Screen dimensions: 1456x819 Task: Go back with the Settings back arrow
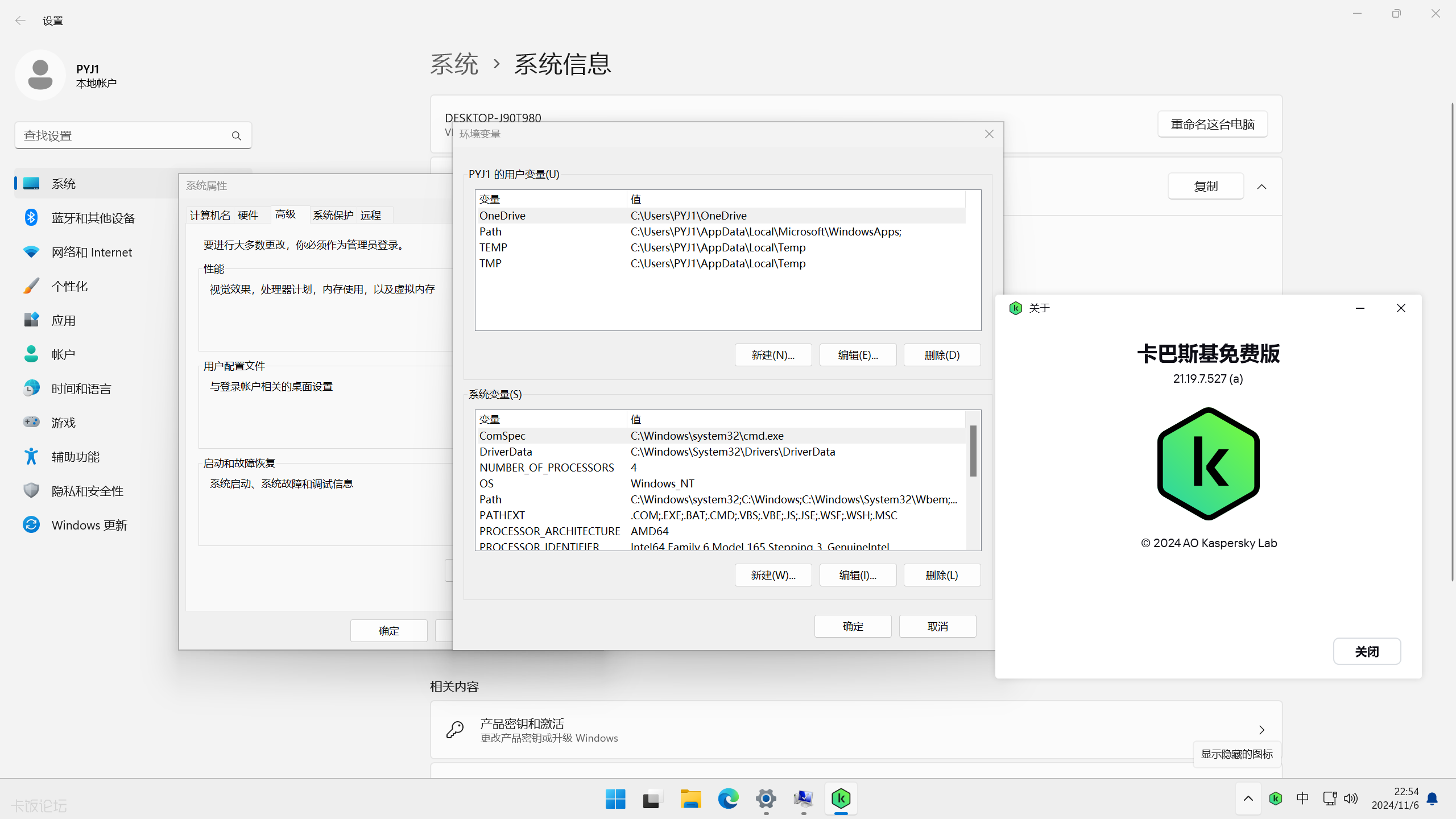20,21
